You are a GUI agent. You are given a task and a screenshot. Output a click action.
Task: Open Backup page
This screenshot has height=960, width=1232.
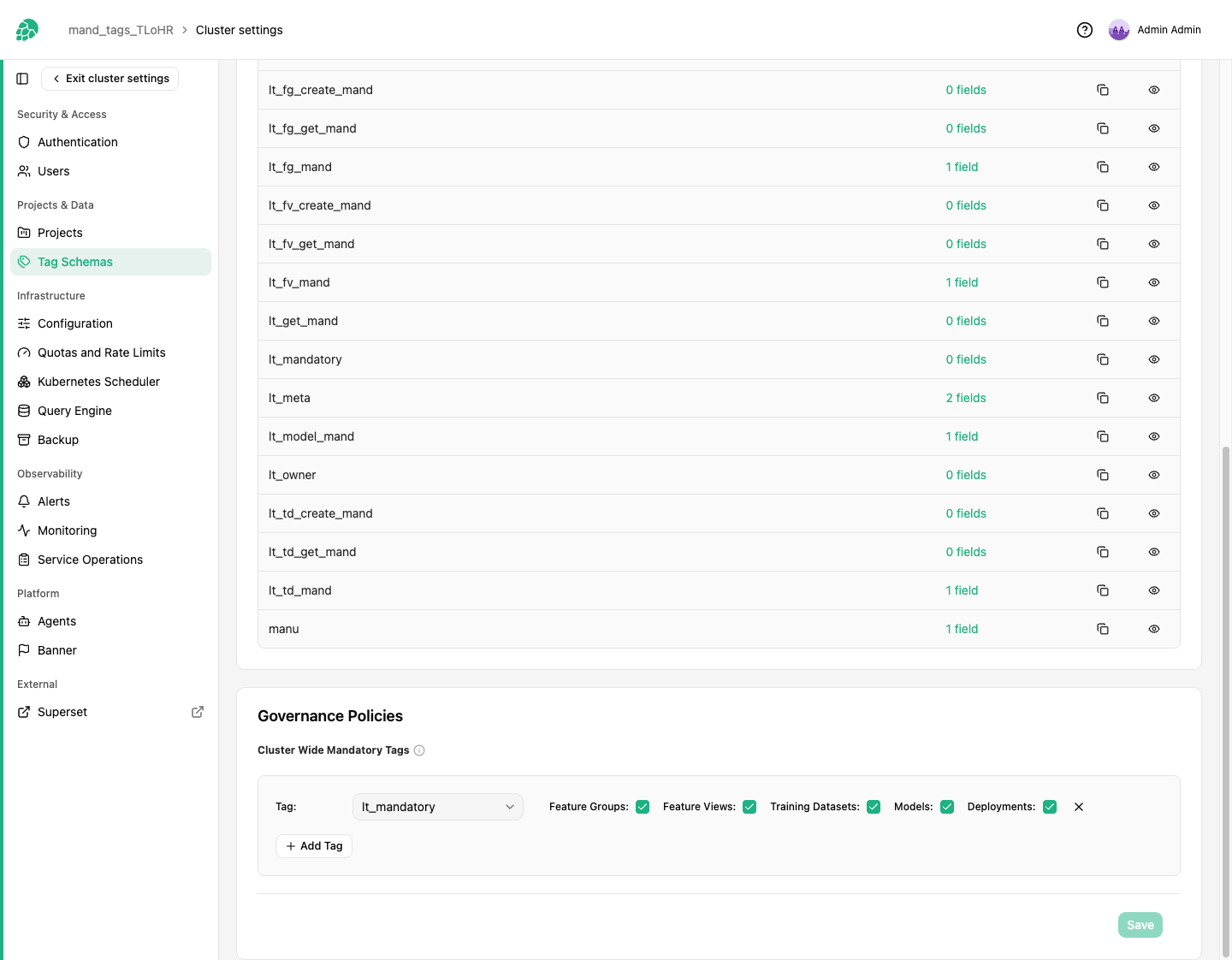pos(110,440)
